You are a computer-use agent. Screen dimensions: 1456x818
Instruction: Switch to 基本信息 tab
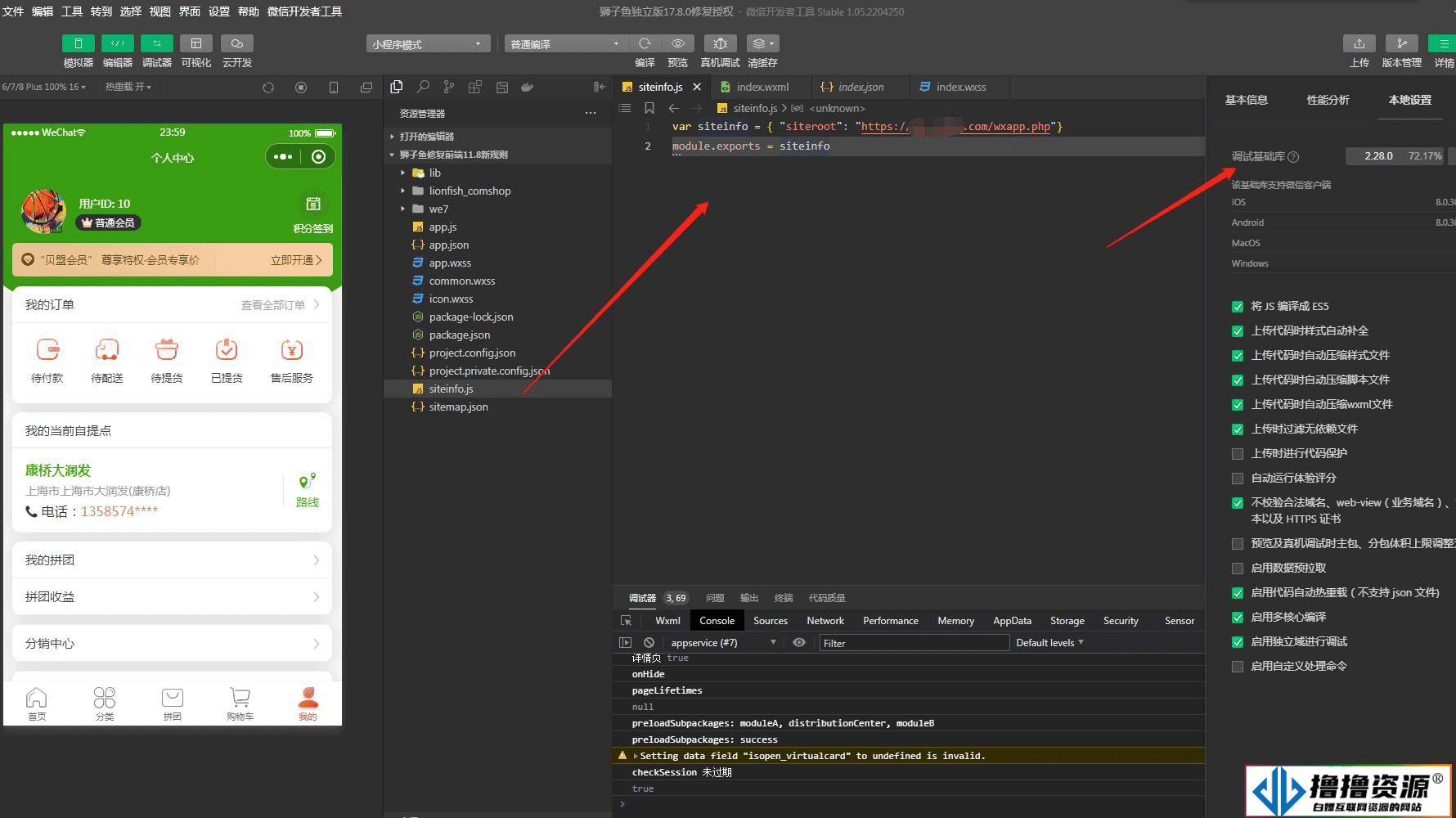tap(1246, 100)
